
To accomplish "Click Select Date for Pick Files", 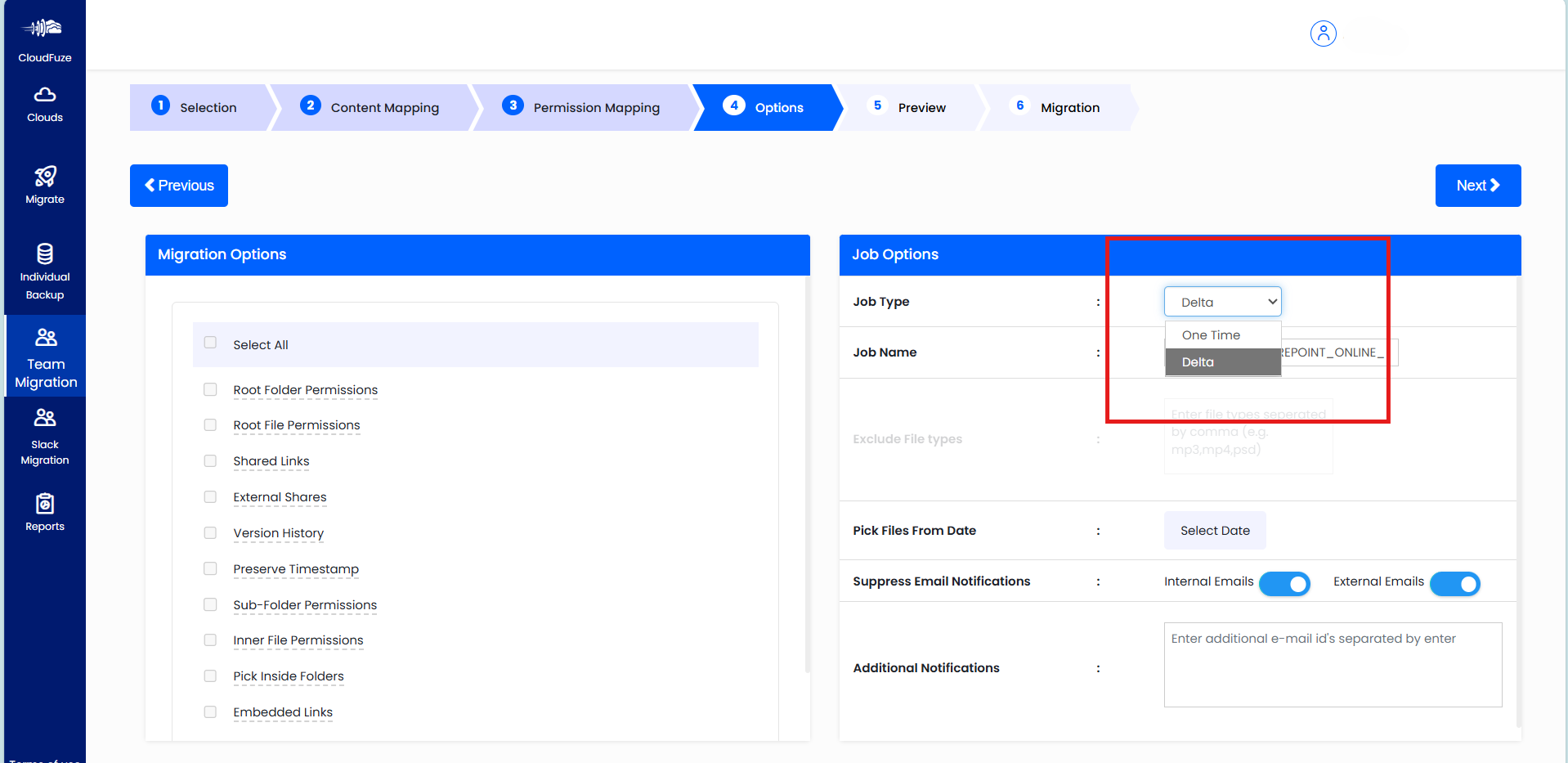I will point(1215,530).
